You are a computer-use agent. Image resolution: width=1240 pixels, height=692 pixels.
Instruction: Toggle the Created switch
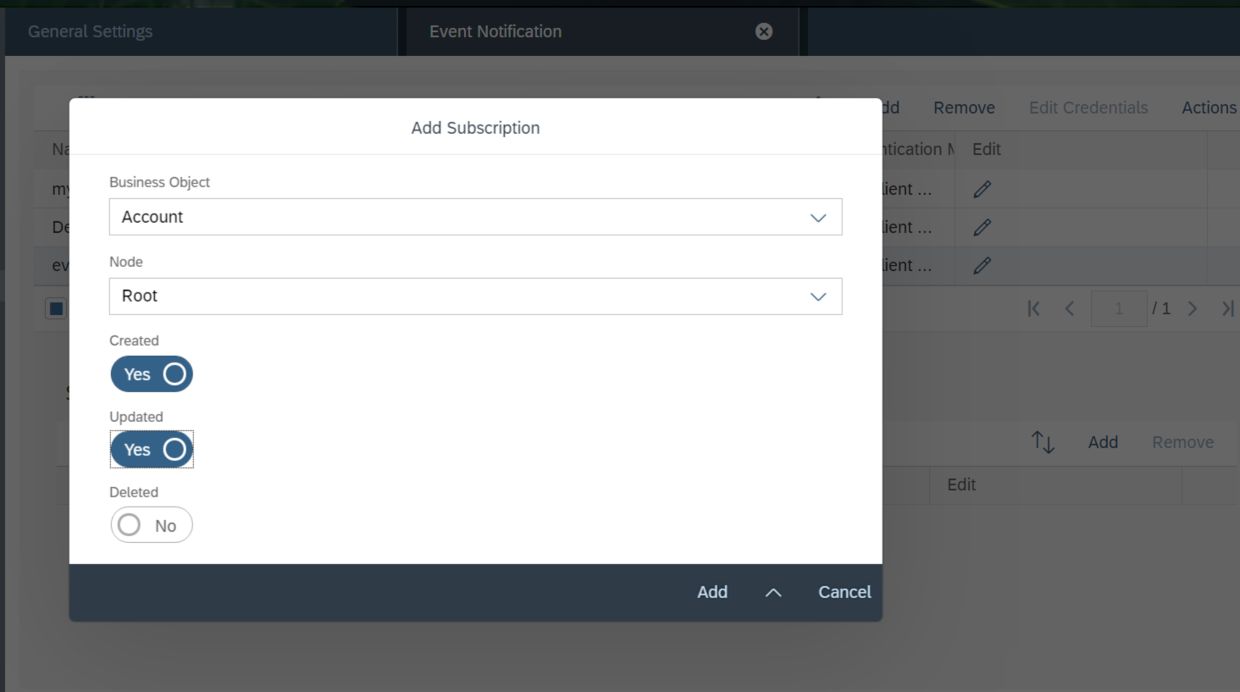(x=151, y=374)
